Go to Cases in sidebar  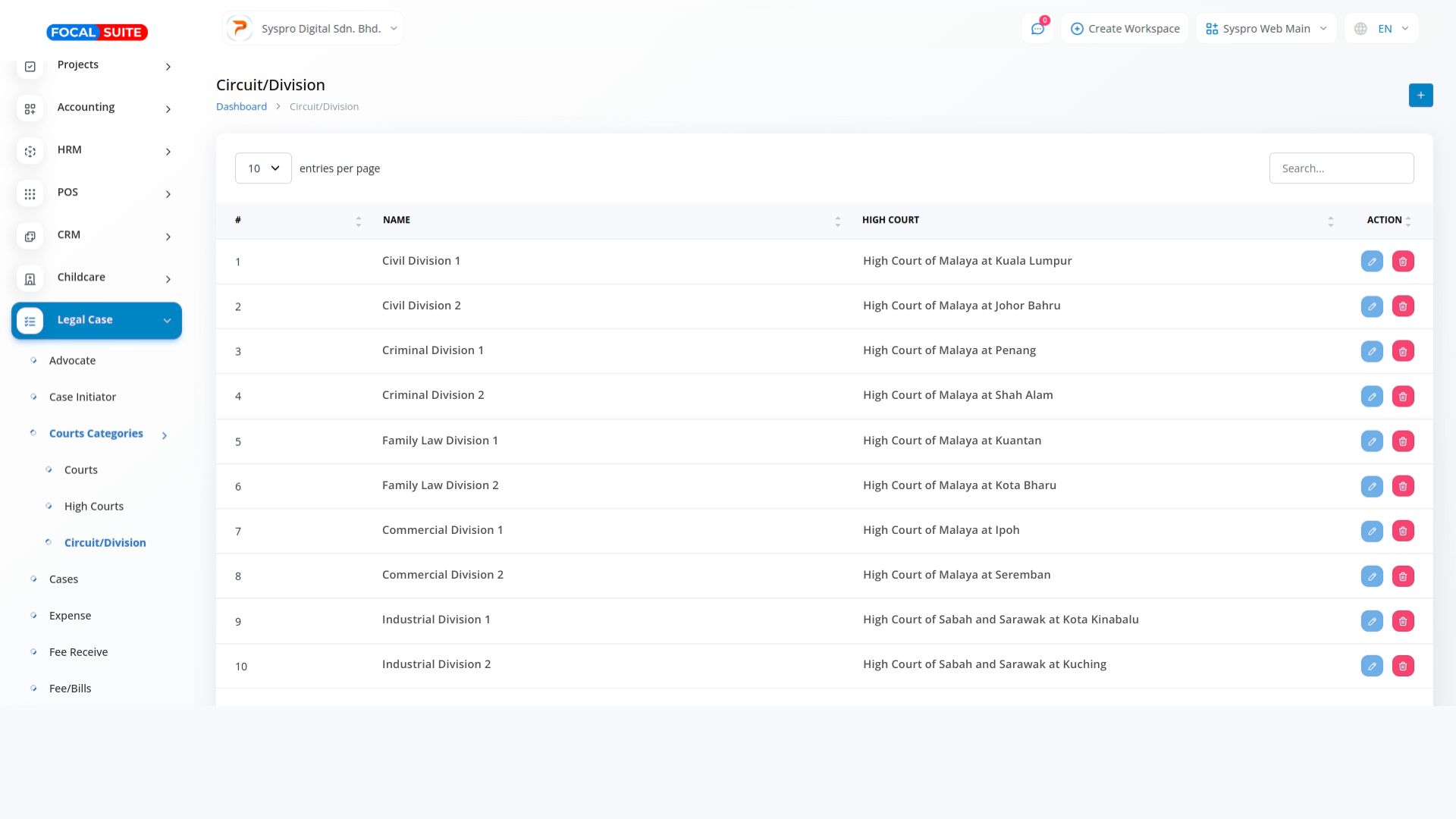point(64,579)
